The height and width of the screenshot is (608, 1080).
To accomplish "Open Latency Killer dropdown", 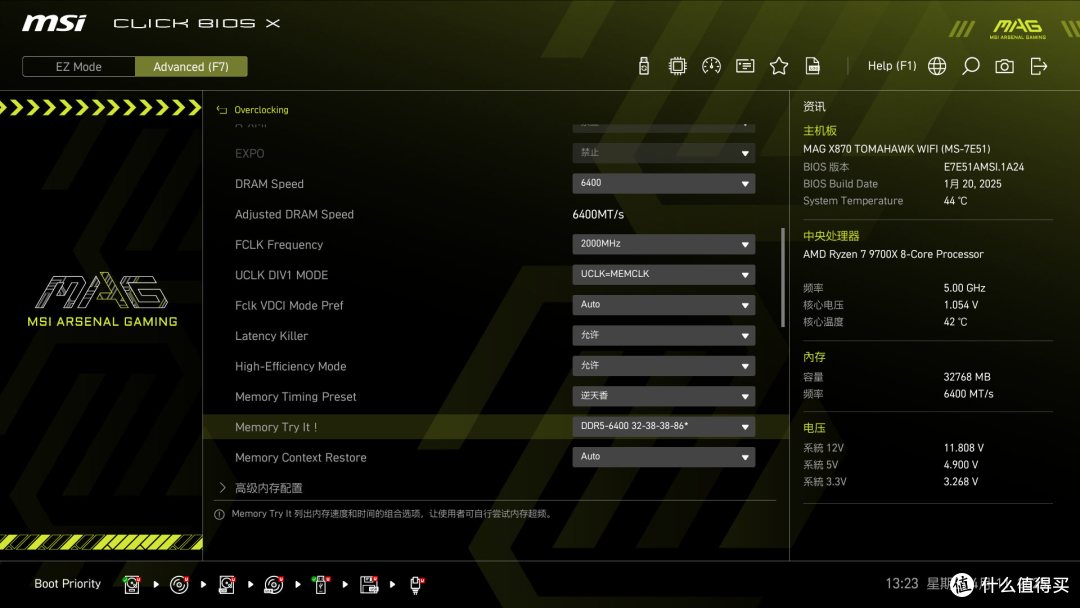I will point(663,335).
